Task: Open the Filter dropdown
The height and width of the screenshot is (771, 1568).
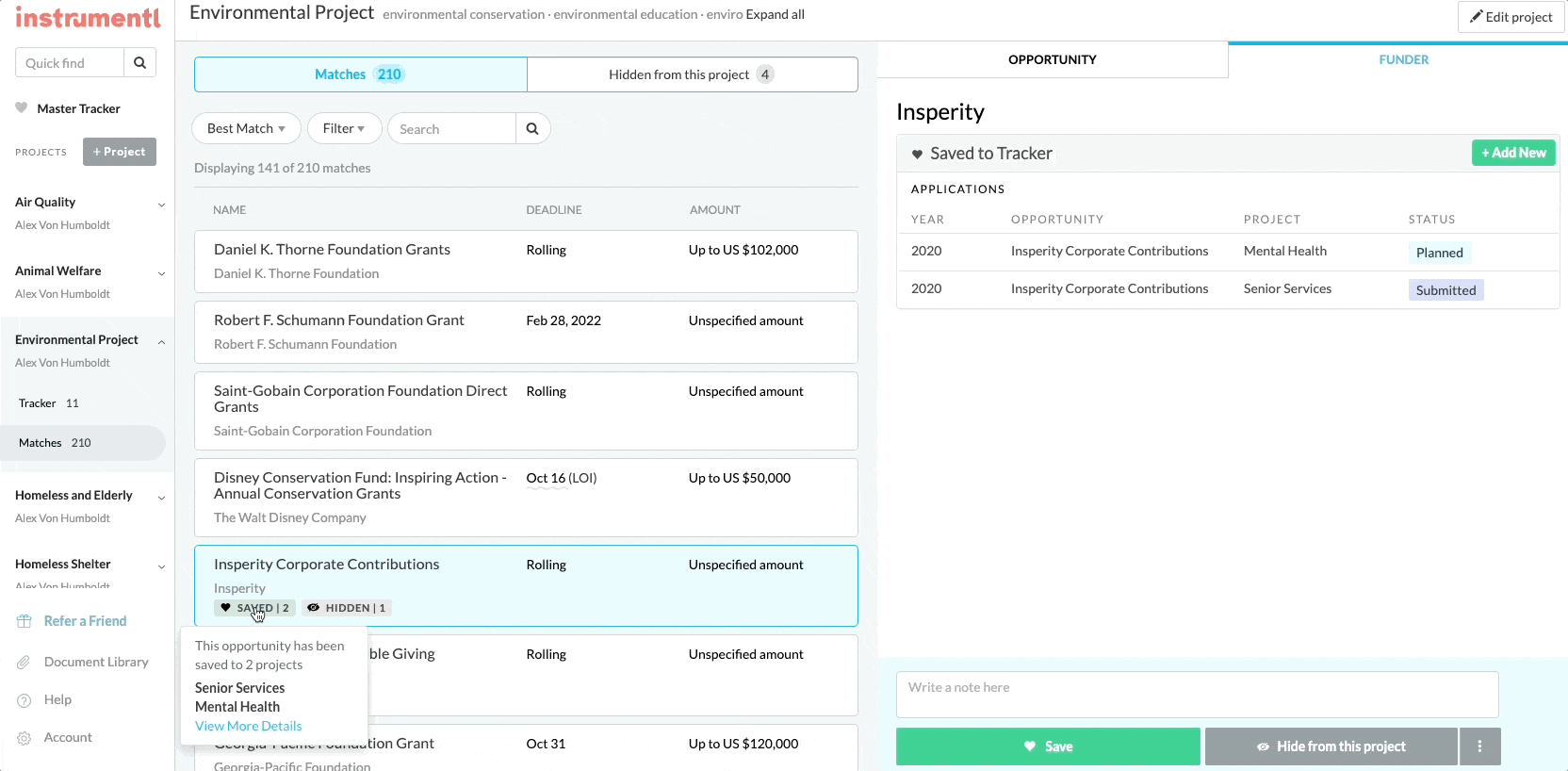Action: click(x=344, y=128)
